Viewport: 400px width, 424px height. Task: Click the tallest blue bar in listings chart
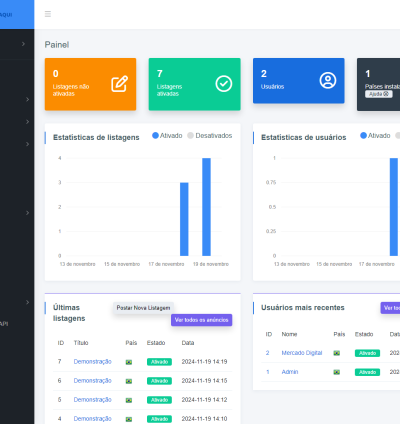coord(206,207)
